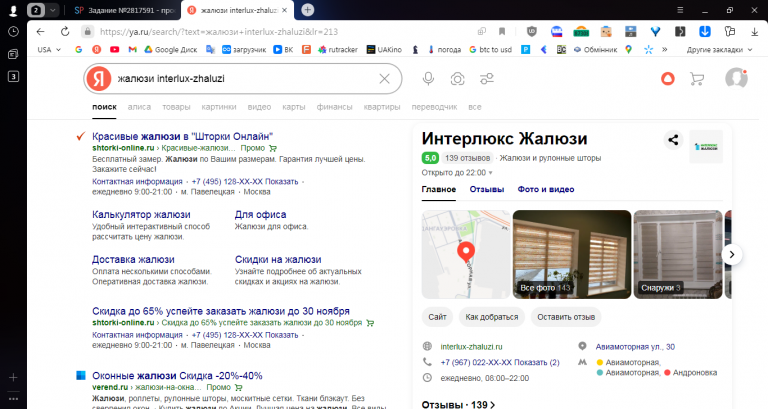Open a new browser tab
768x409 pixels.
point(308,10)
